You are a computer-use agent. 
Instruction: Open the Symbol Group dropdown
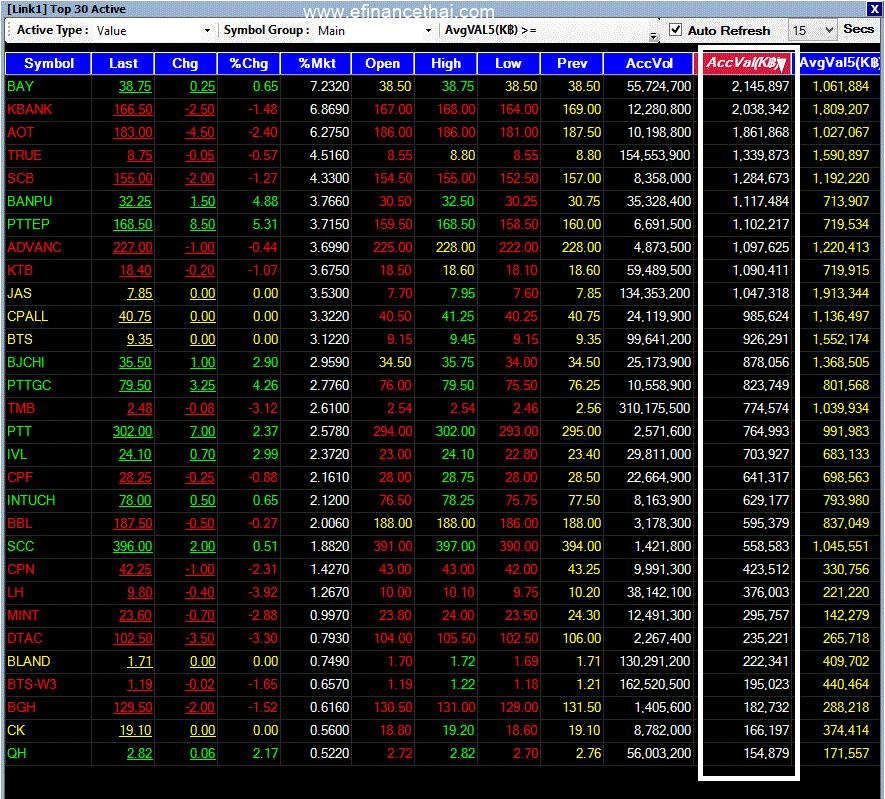coord(428,30)
